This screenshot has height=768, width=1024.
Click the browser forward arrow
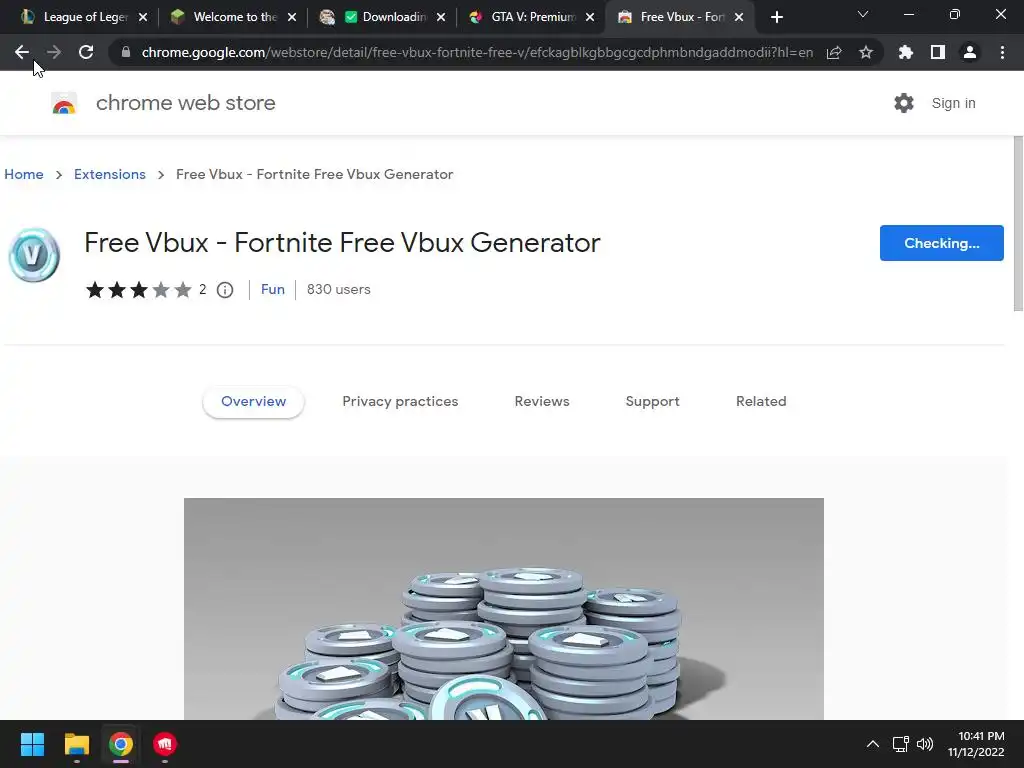(x=54, y=52)
